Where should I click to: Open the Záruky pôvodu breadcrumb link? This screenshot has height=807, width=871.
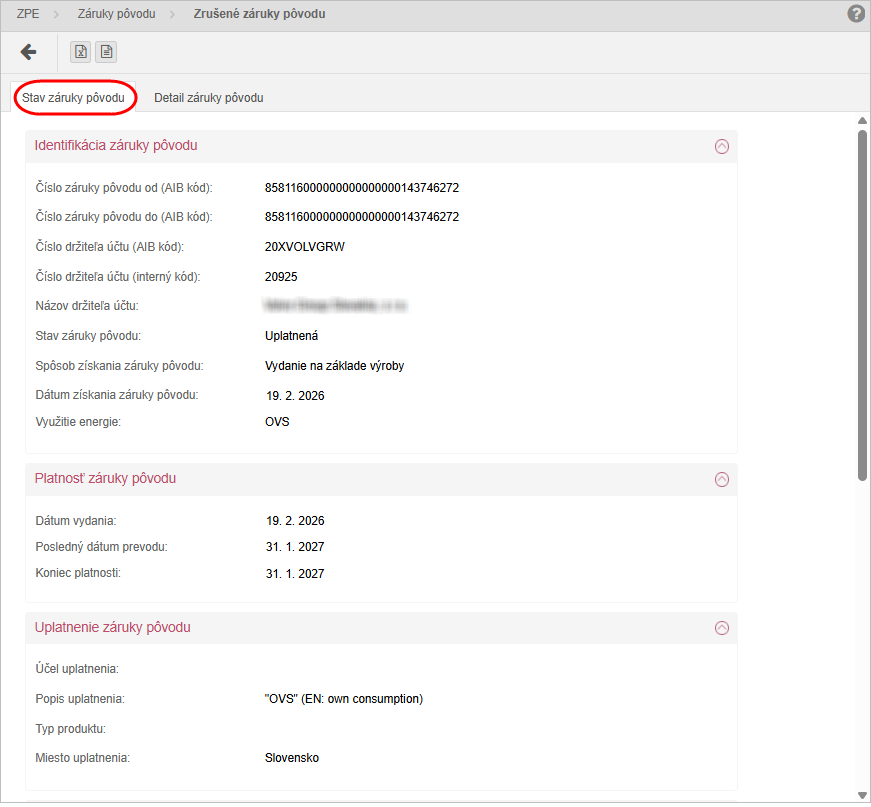click(116, 14)
